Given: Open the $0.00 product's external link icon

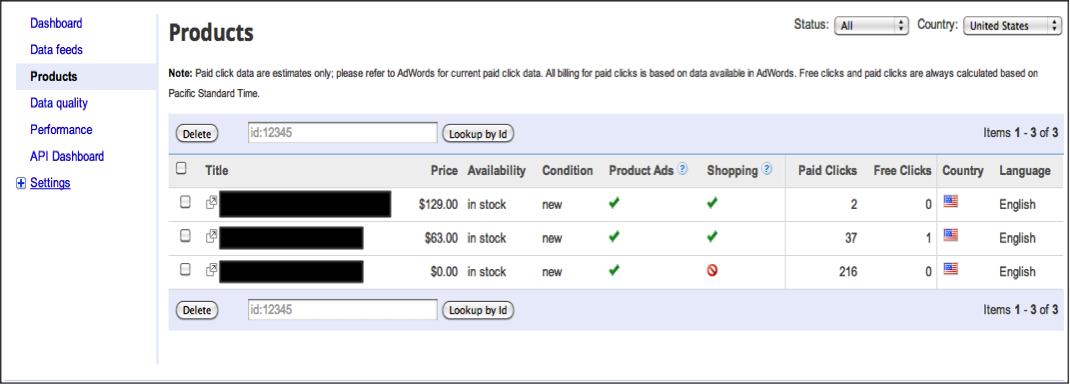Looking at the screenshot, I should [x=212, y=269].
